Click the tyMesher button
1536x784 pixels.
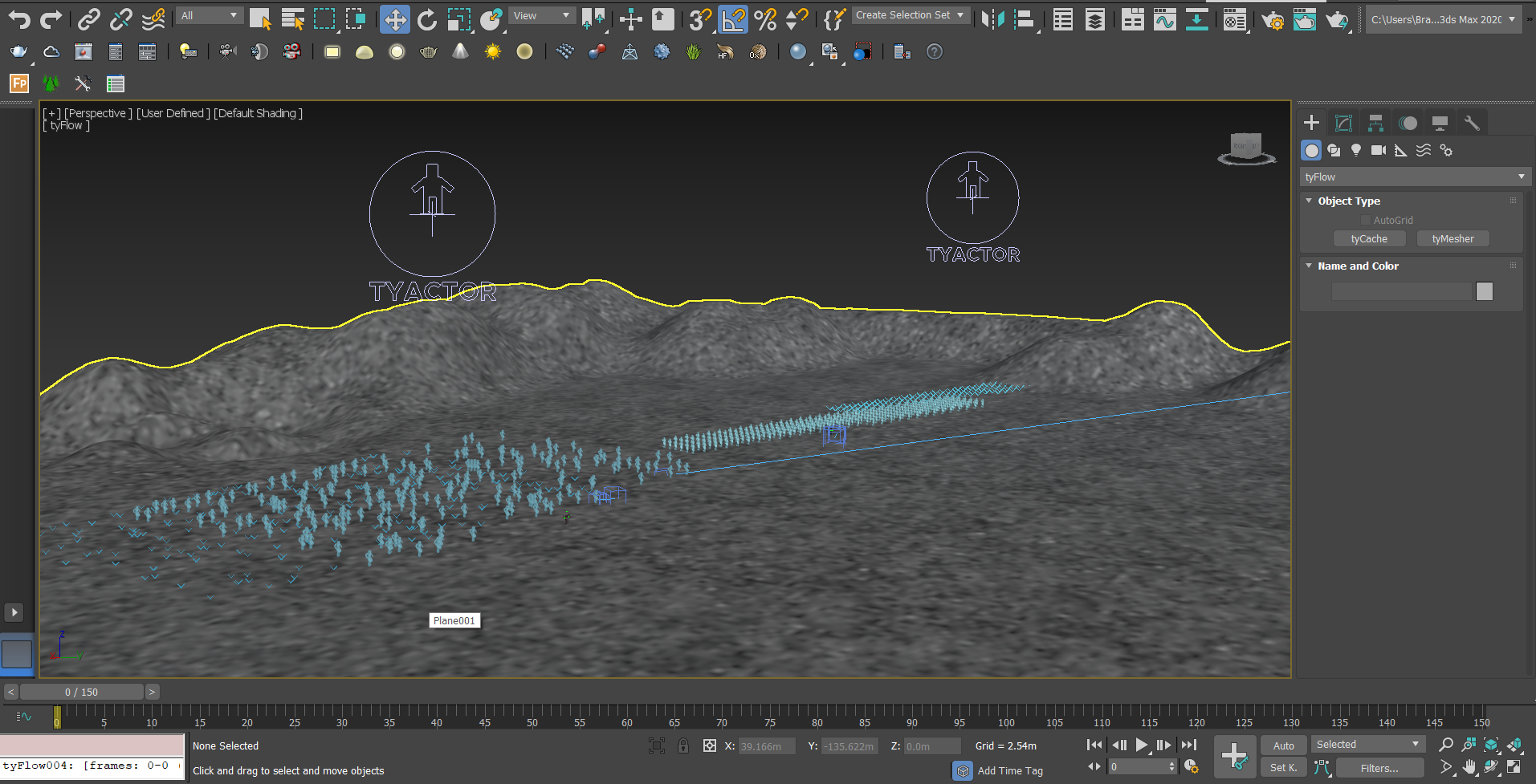point(1452,238)
